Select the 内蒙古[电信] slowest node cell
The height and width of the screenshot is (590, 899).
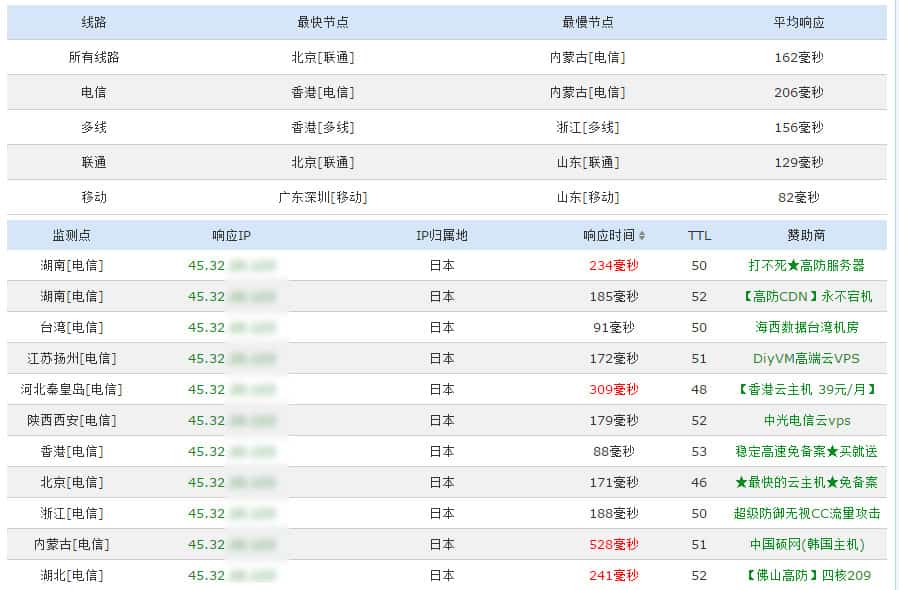pyautogui.click(x=590, y=57)
